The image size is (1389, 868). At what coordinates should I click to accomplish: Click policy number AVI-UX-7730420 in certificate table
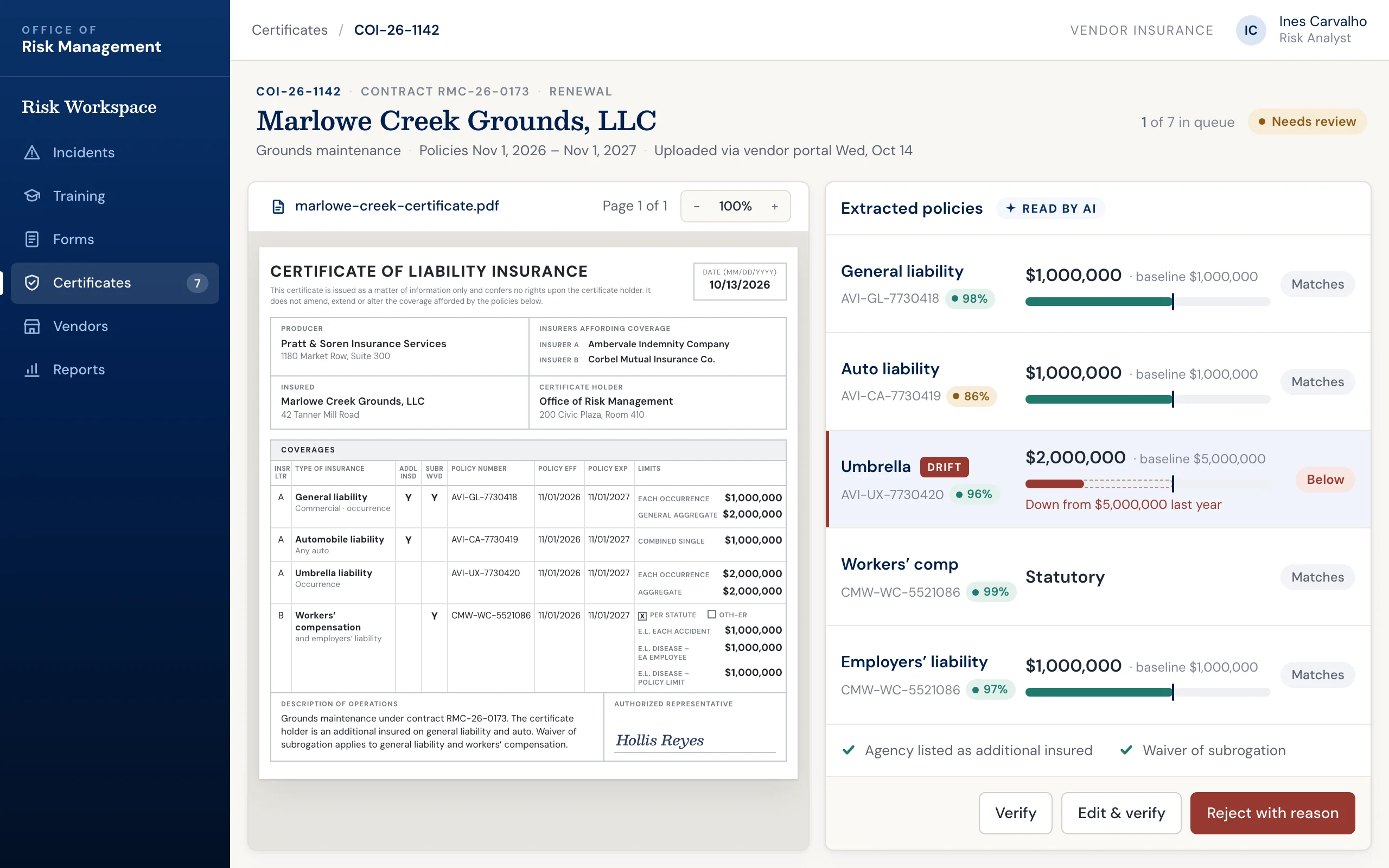[486, 573]
